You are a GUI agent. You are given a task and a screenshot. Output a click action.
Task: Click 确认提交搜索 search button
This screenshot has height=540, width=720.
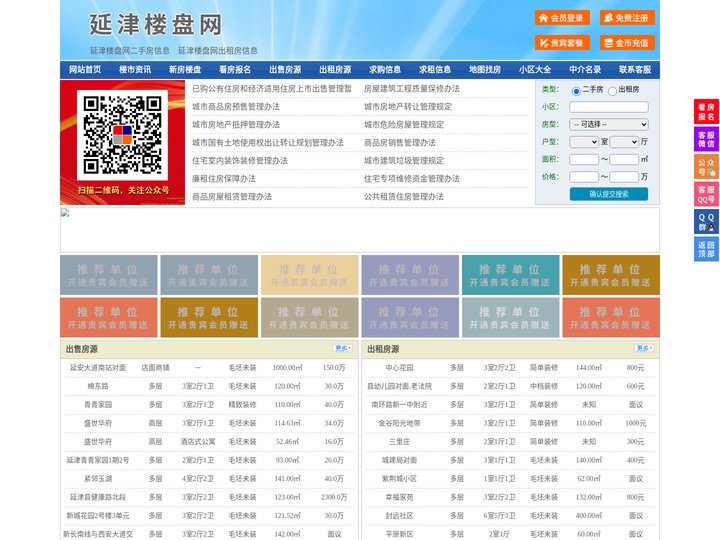pyautogui.click(x=609, y=194)
